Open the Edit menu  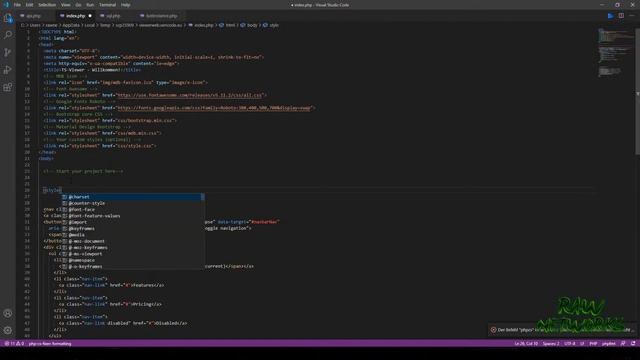point(29,5)
